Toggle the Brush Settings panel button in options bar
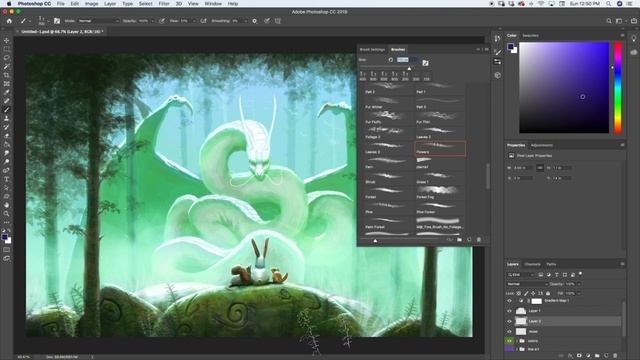This screenshot has width=640, height=360. (x=57, y=21)
